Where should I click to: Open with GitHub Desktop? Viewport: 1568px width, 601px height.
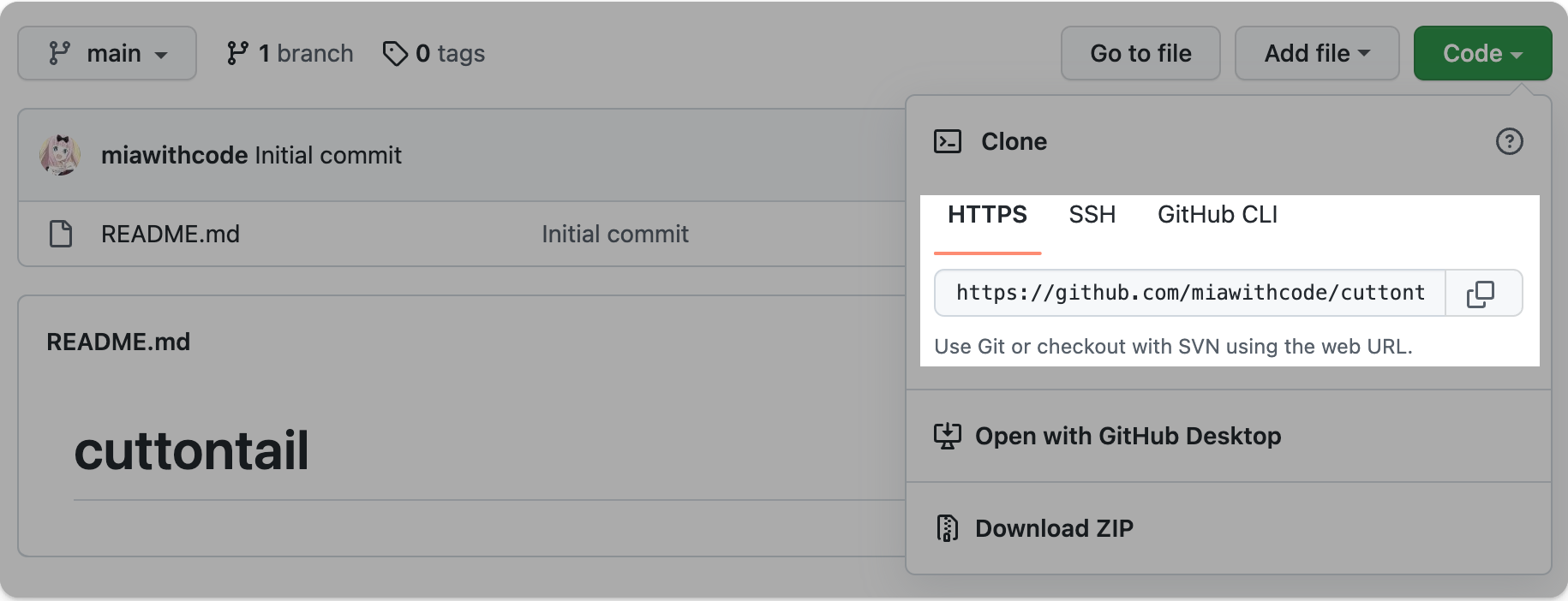[1128, 436]
